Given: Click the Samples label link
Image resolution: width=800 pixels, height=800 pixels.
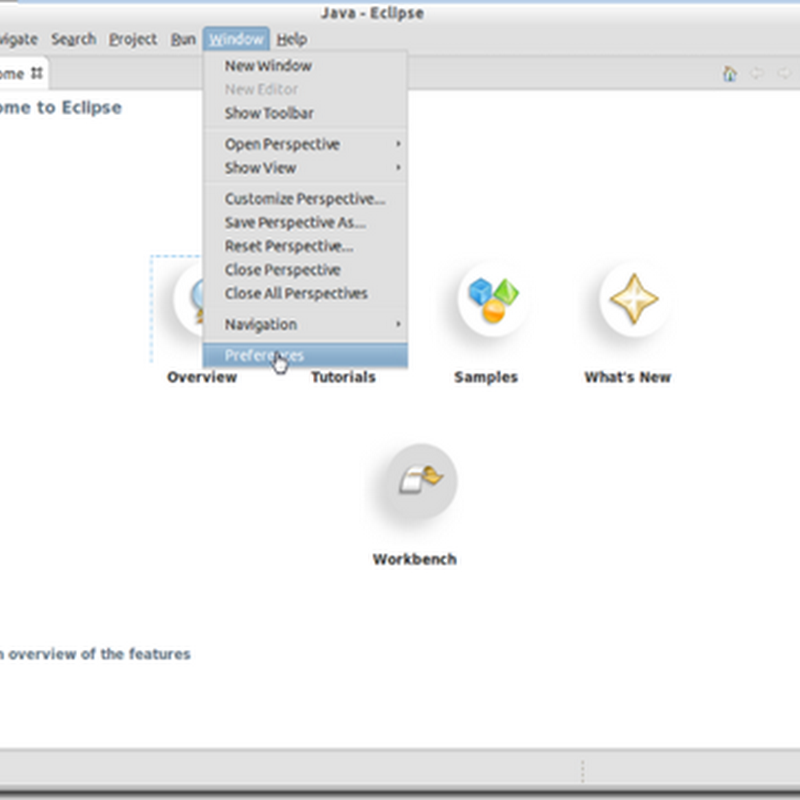Looking at the screenshot, I should click(486, 377).
